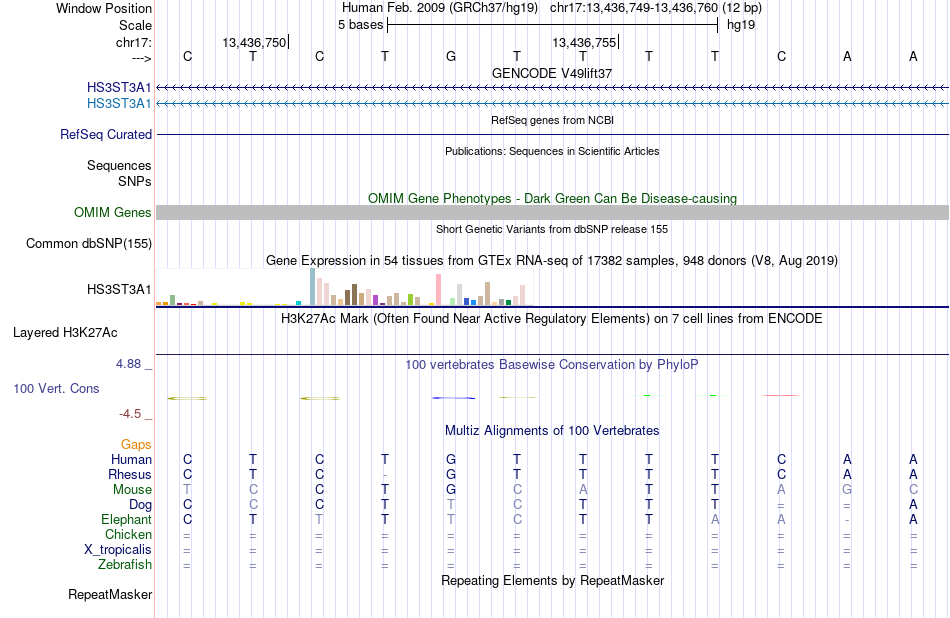950x618 pixels.
Task: Open the RefSeq Curated track label
Action: click(x=106, y=135)
